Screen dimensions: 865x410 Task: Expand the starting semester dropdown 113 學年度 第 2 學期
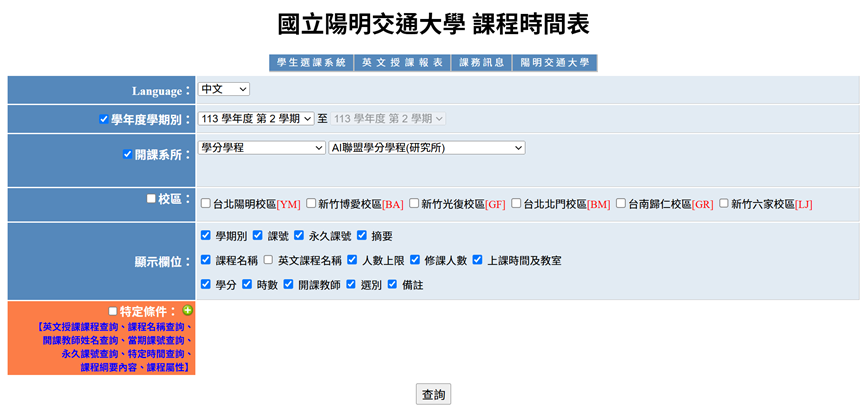pyautogui.click(x=256, y=118)
